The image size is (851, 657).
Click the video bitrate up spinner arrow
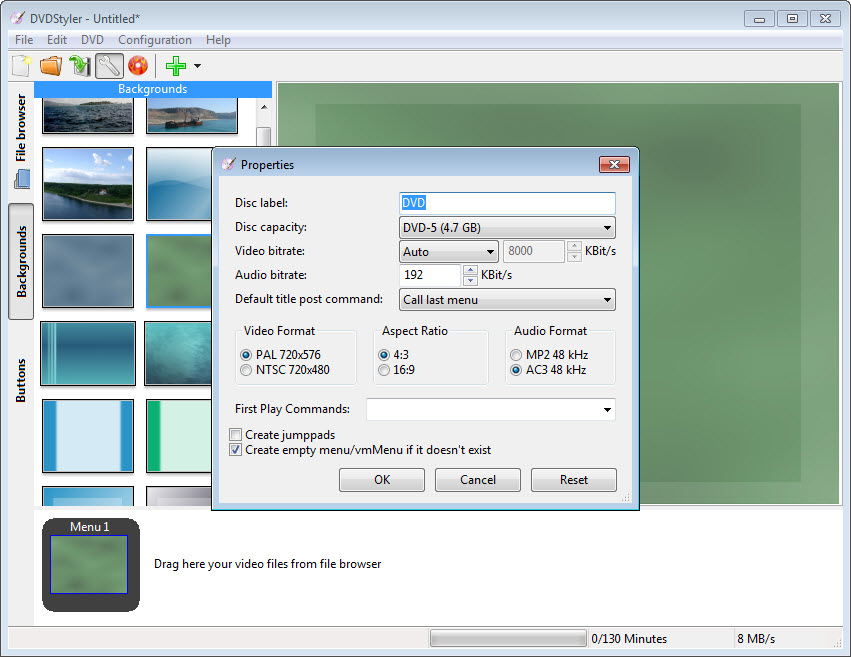pyautogui.click(x=574, y=246)
